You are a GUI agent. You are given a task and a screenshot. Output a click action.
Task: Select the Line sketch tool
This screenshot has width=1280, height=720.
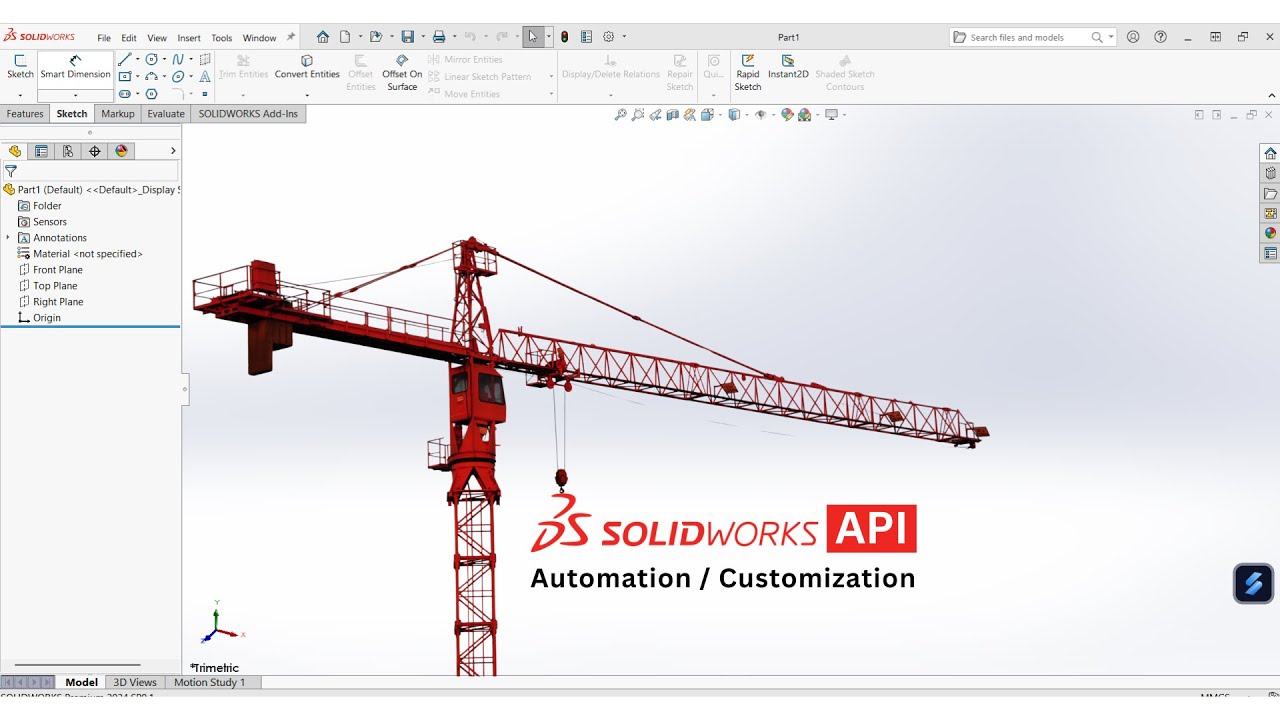point(125,60)
